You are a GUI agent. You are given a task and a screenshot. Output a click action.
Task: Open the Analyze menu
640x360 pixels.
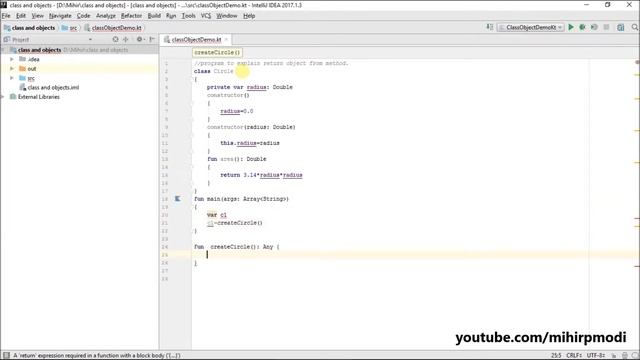tap(106, 16)
